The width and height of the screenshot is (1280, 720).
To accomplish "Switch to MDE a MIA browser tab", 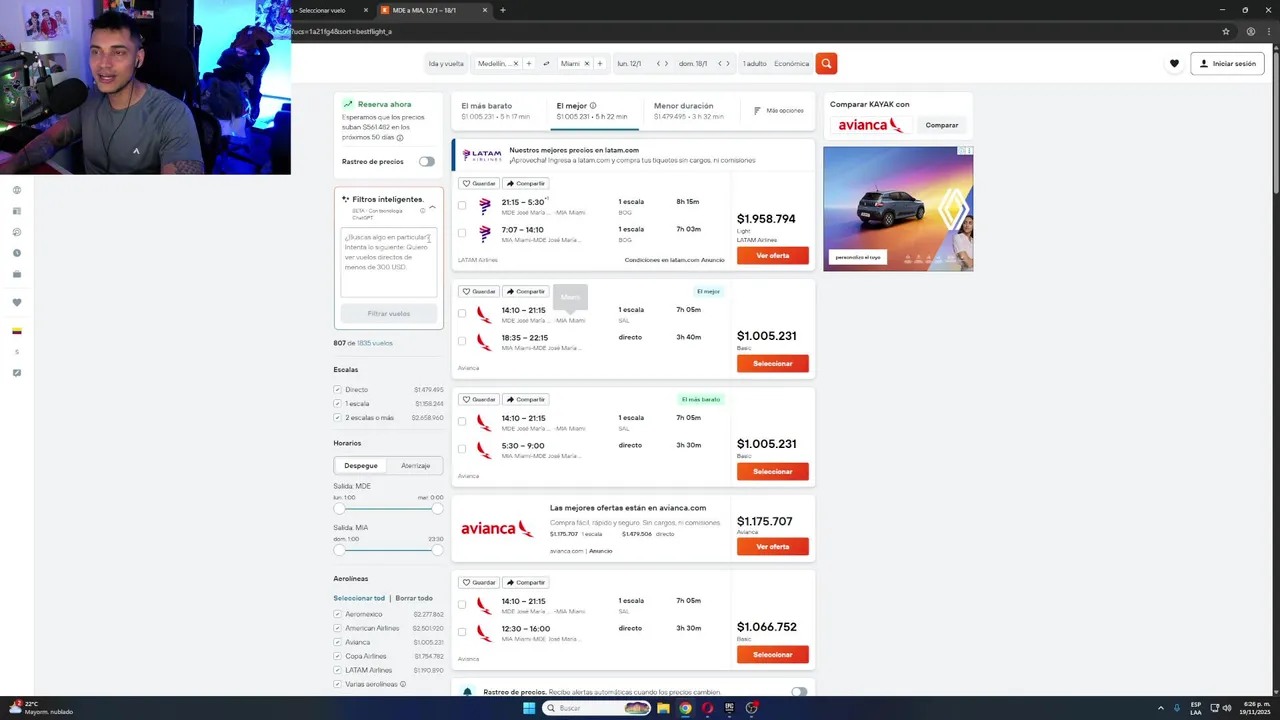I will tap(435, 10).
